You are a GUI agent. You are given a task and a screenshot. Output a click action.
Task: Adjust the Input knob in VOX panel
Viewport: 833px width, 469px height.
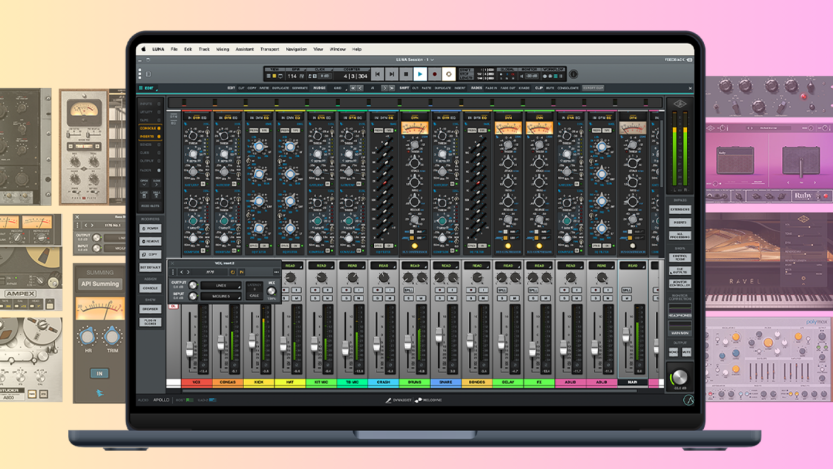(193, 296)
